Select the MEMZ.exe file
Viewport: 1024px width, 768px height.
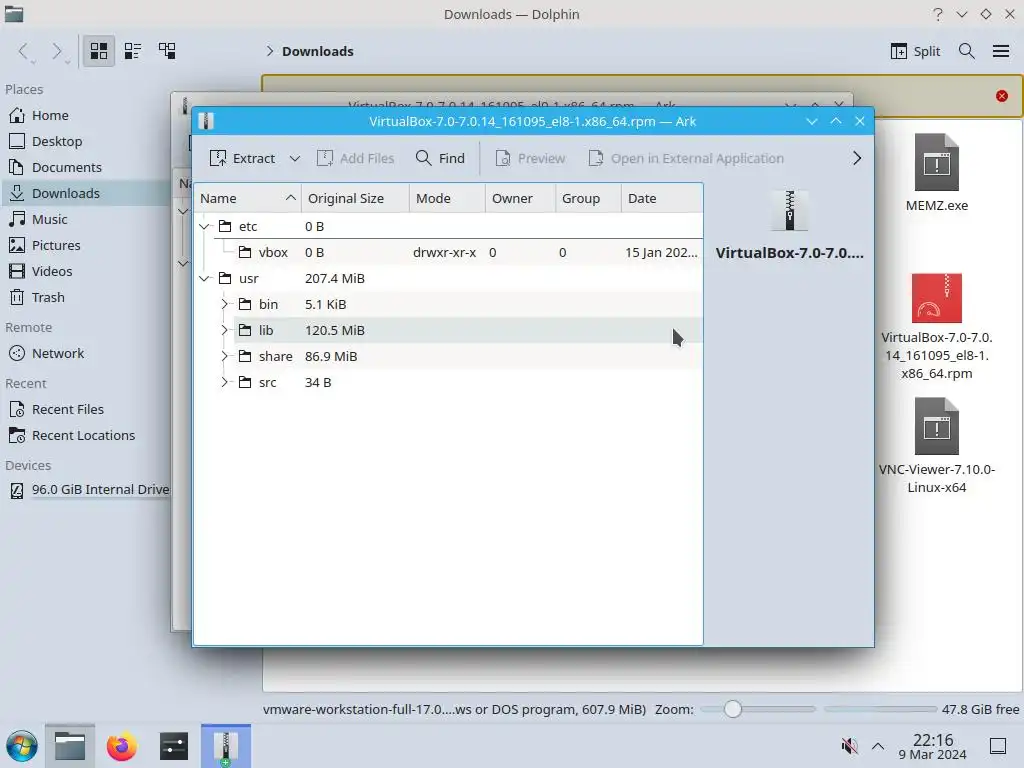coord(936,173)
